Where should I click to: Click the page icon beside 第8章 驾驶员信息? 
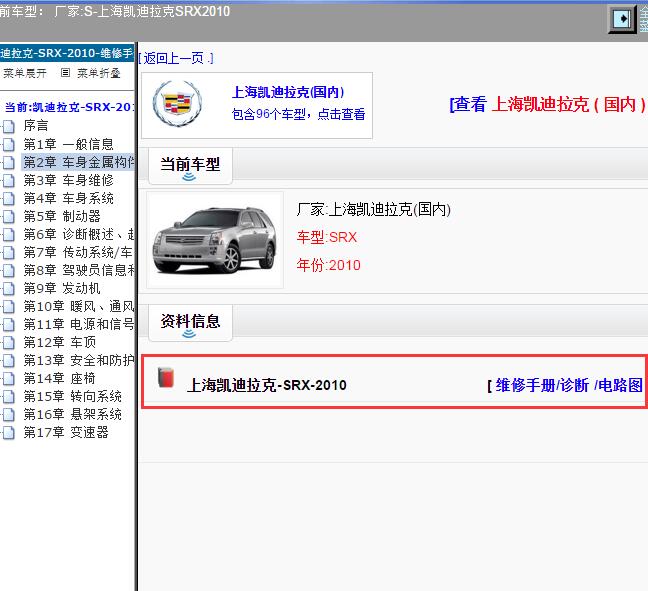(x=9, y=271)
